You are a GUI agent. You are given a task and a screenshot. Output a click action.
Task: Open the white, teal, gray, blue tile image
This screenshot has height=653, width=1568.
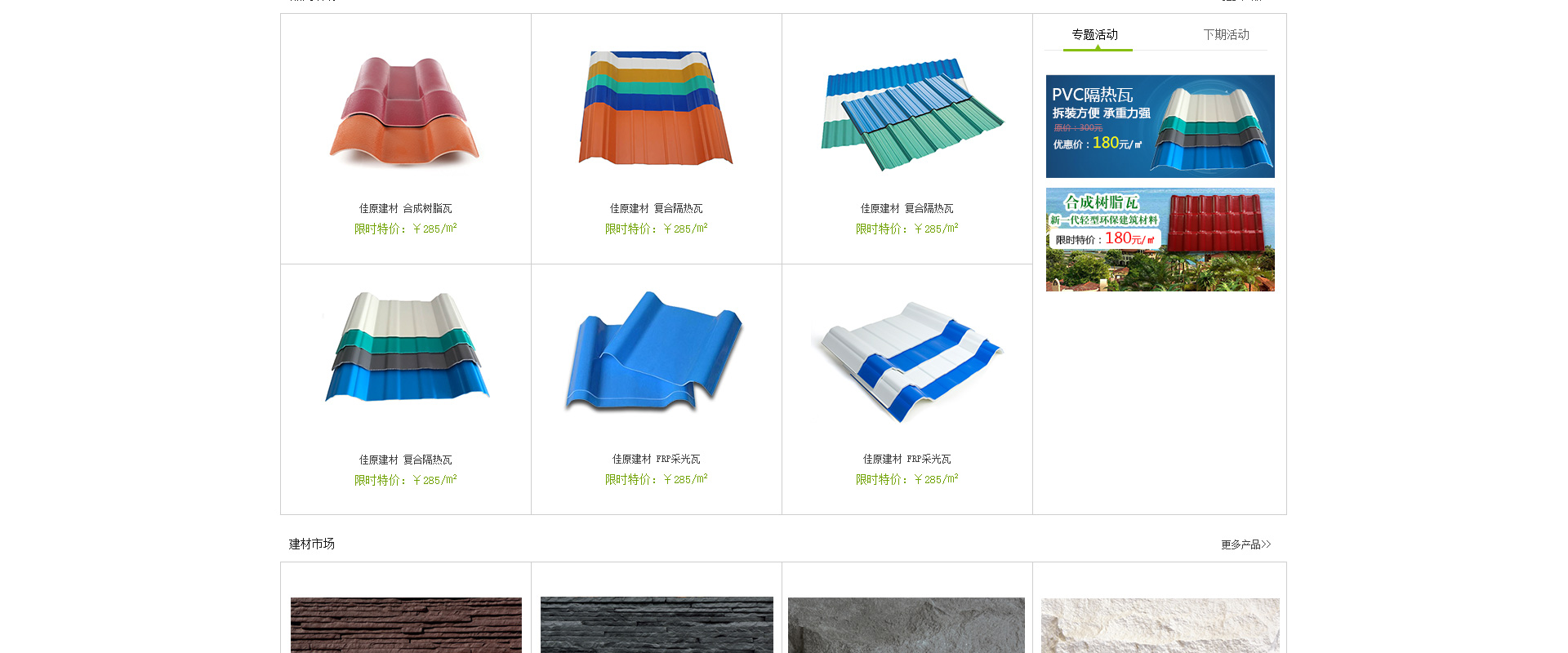tap(407, 347)
